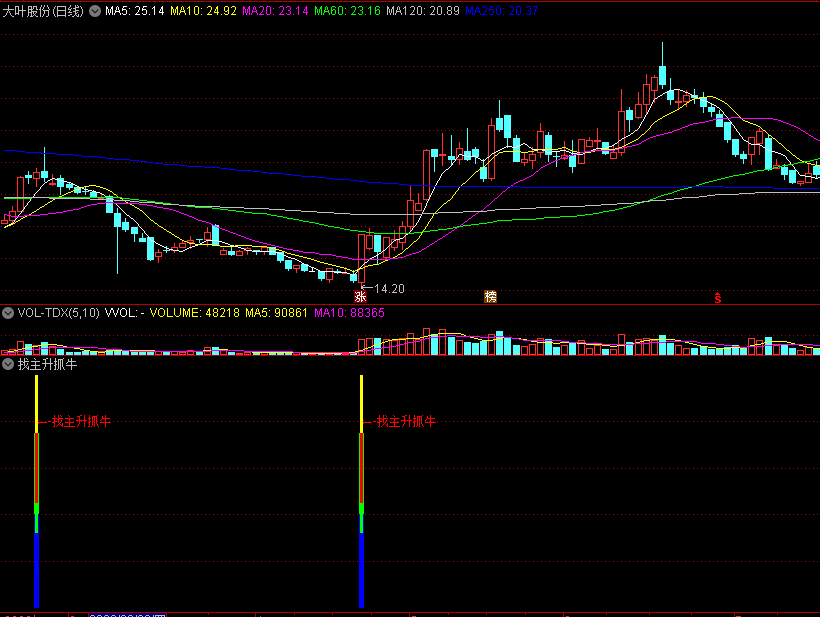
Task: Click the red S marker near chart bottom
Action: tap(718, 298)
